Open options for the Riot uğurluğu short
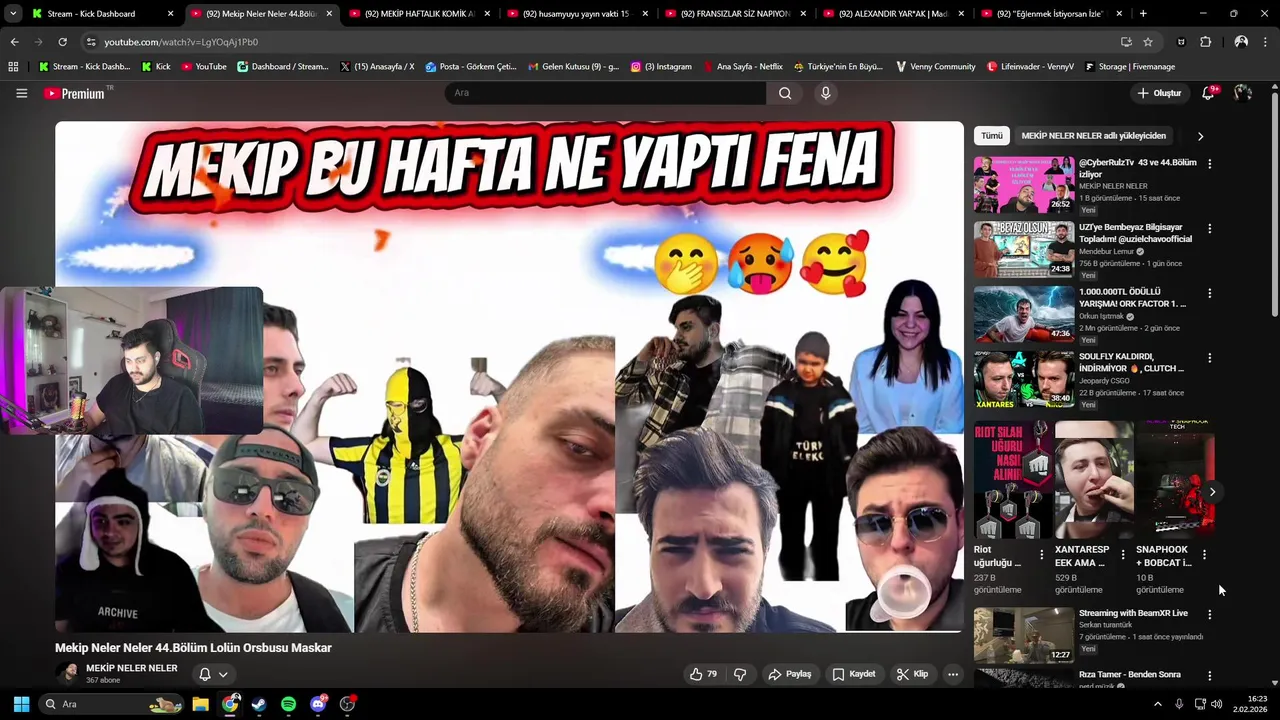The width and height of the screenshot is (1280, 720). coord(1041,554)
